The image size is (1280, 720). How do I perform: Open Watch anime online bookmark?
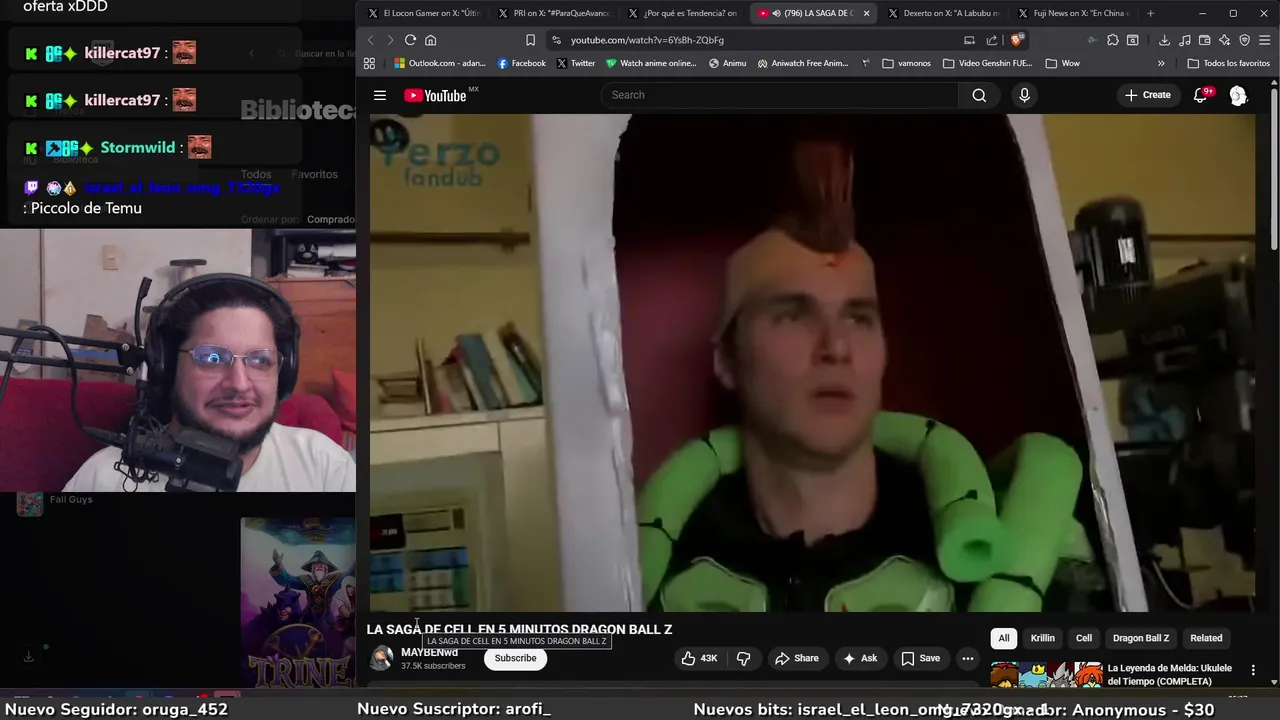click(651, 63)
